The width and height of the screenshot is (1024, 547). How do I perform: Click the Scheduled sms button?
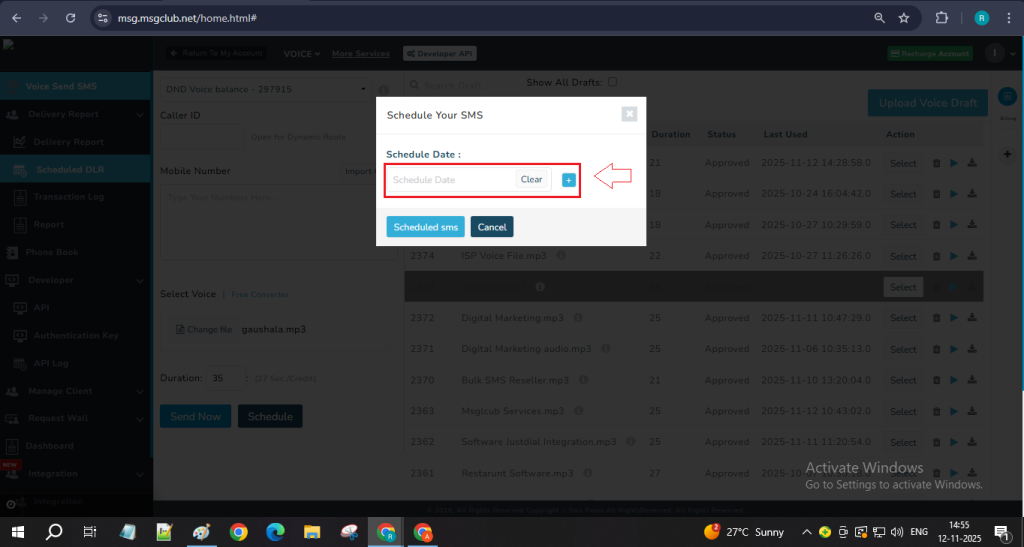[x=425, y=227]
